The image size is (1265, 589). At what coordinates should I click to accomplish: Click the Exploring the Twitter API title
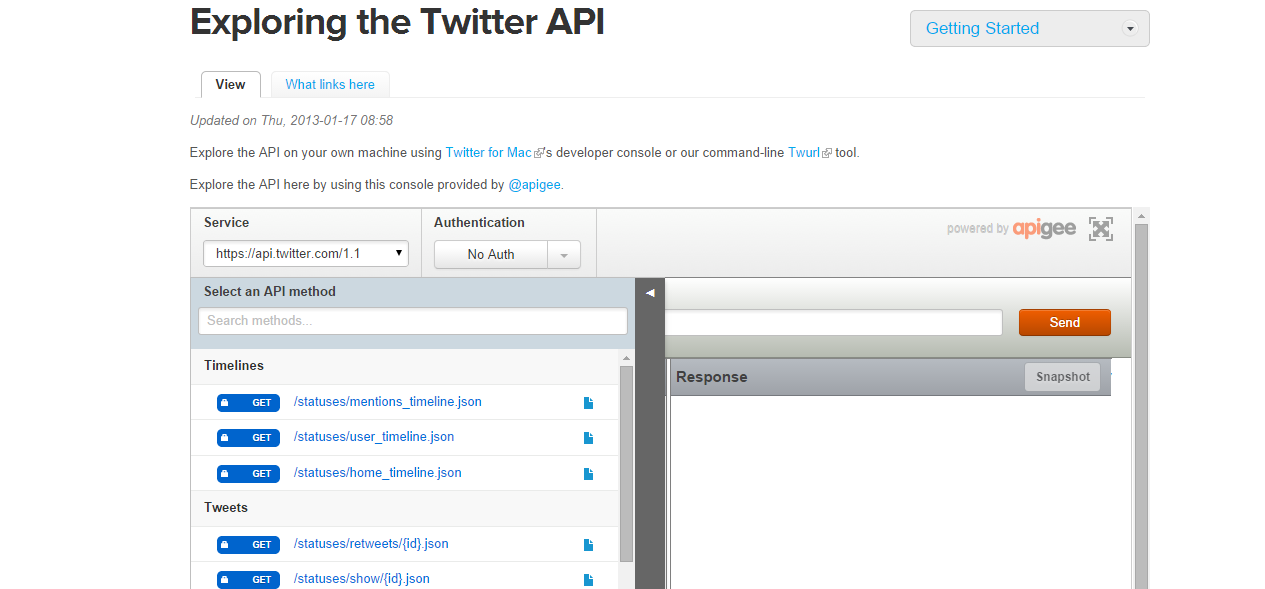pos(398,21)
